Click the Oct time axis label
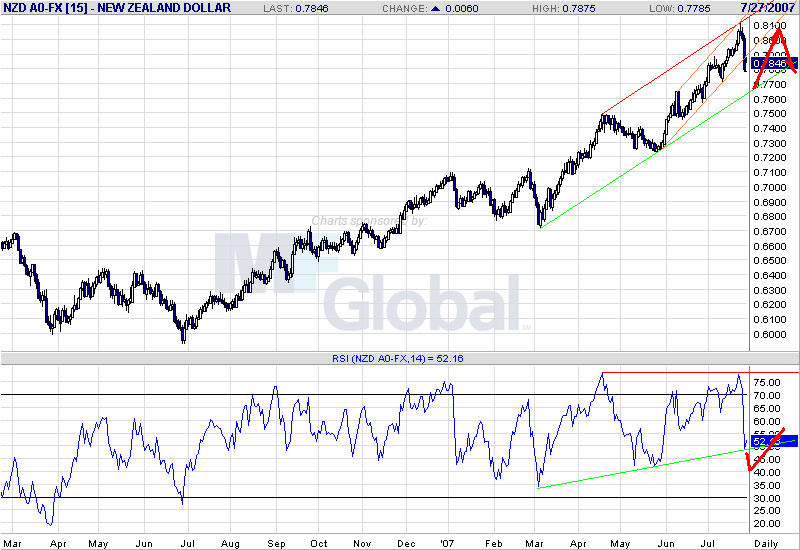800x550 pixels. click(319, 544)
